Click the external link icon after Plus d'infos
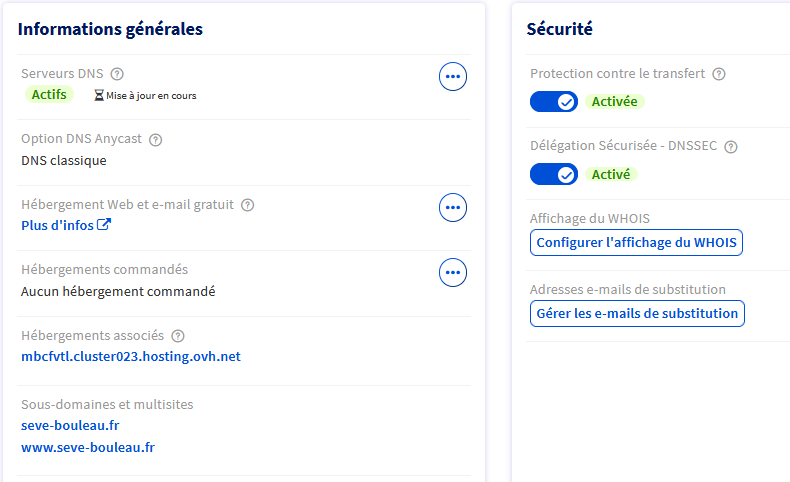 tap(103, 225)
